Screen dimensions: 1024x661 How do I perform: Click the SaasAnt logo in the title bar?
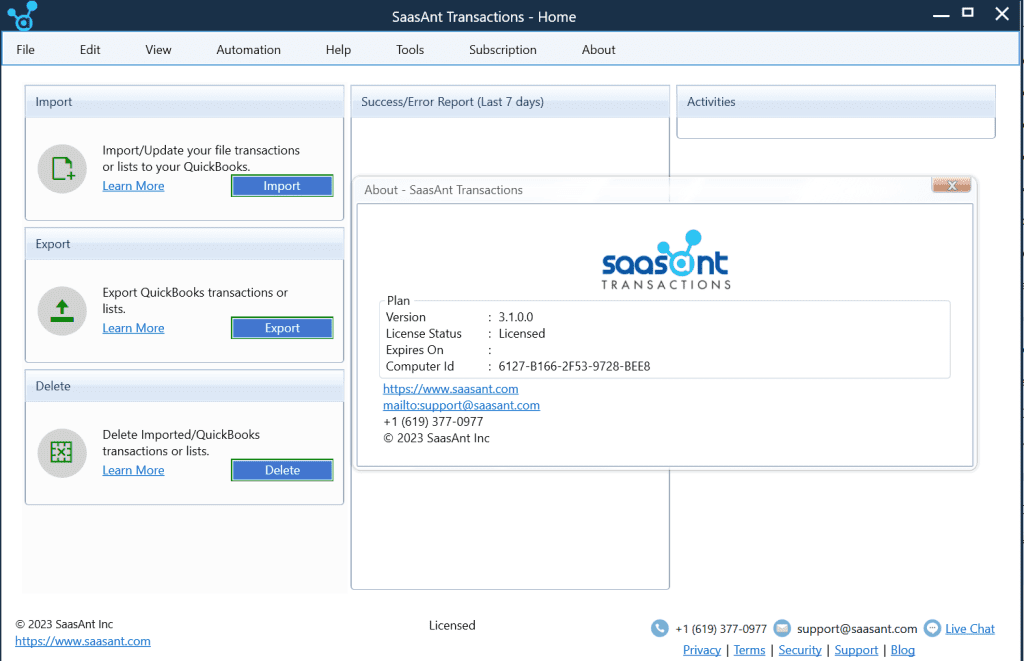22,15
